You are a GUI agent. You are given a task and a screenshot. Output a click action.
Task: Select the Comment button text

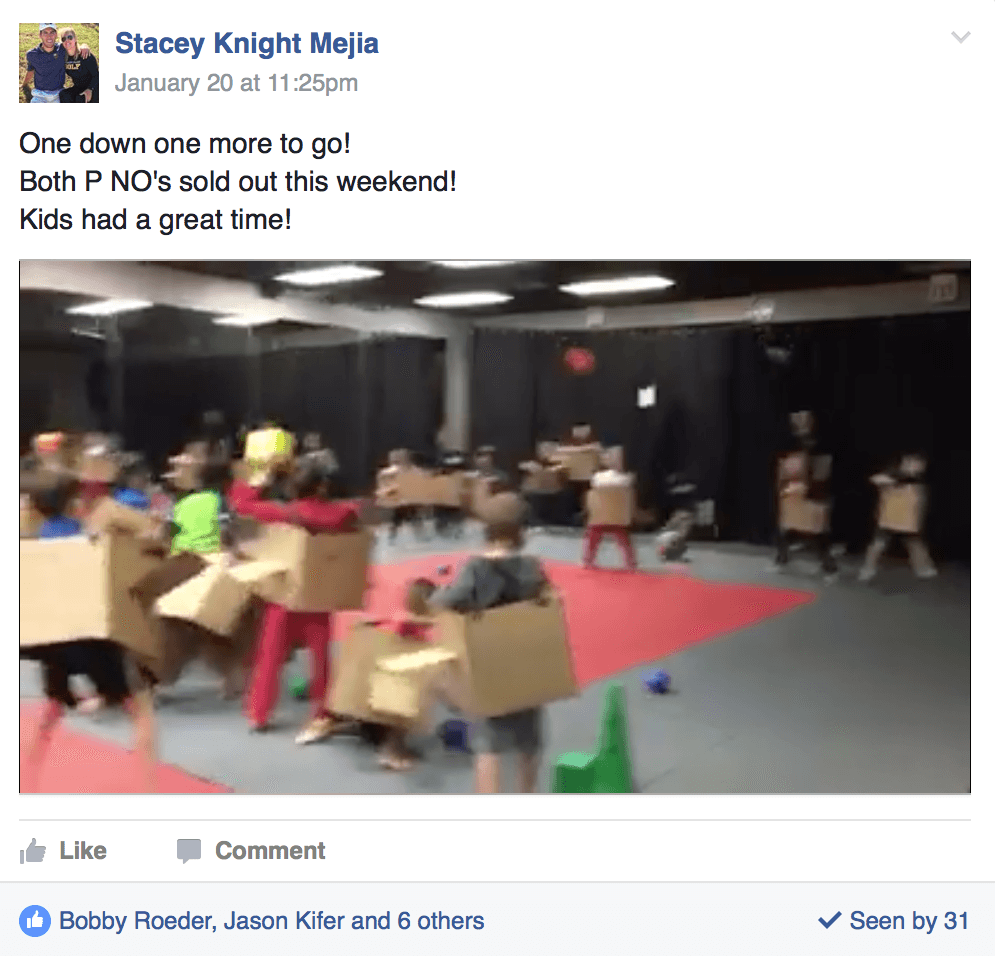click(270, 851)
